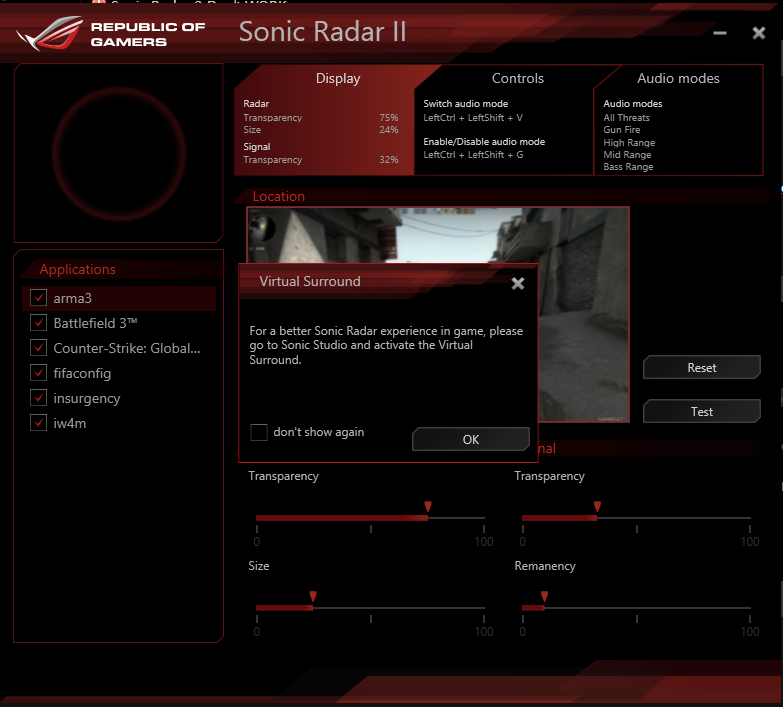
Task: Adjust the Remanency slider handle
Action: 544,597
